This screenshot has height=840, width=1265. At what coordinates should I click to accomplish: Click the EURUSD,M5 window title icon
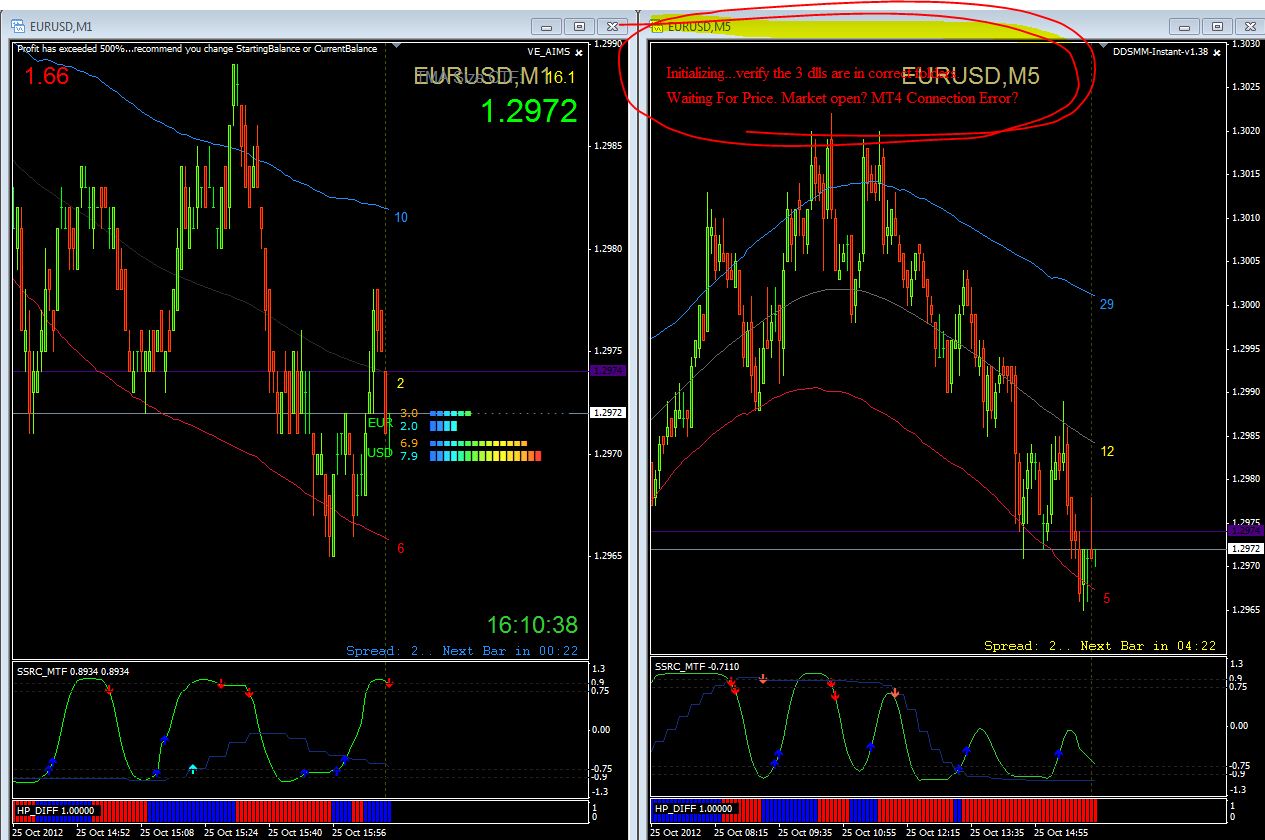(x=658, y=26)
